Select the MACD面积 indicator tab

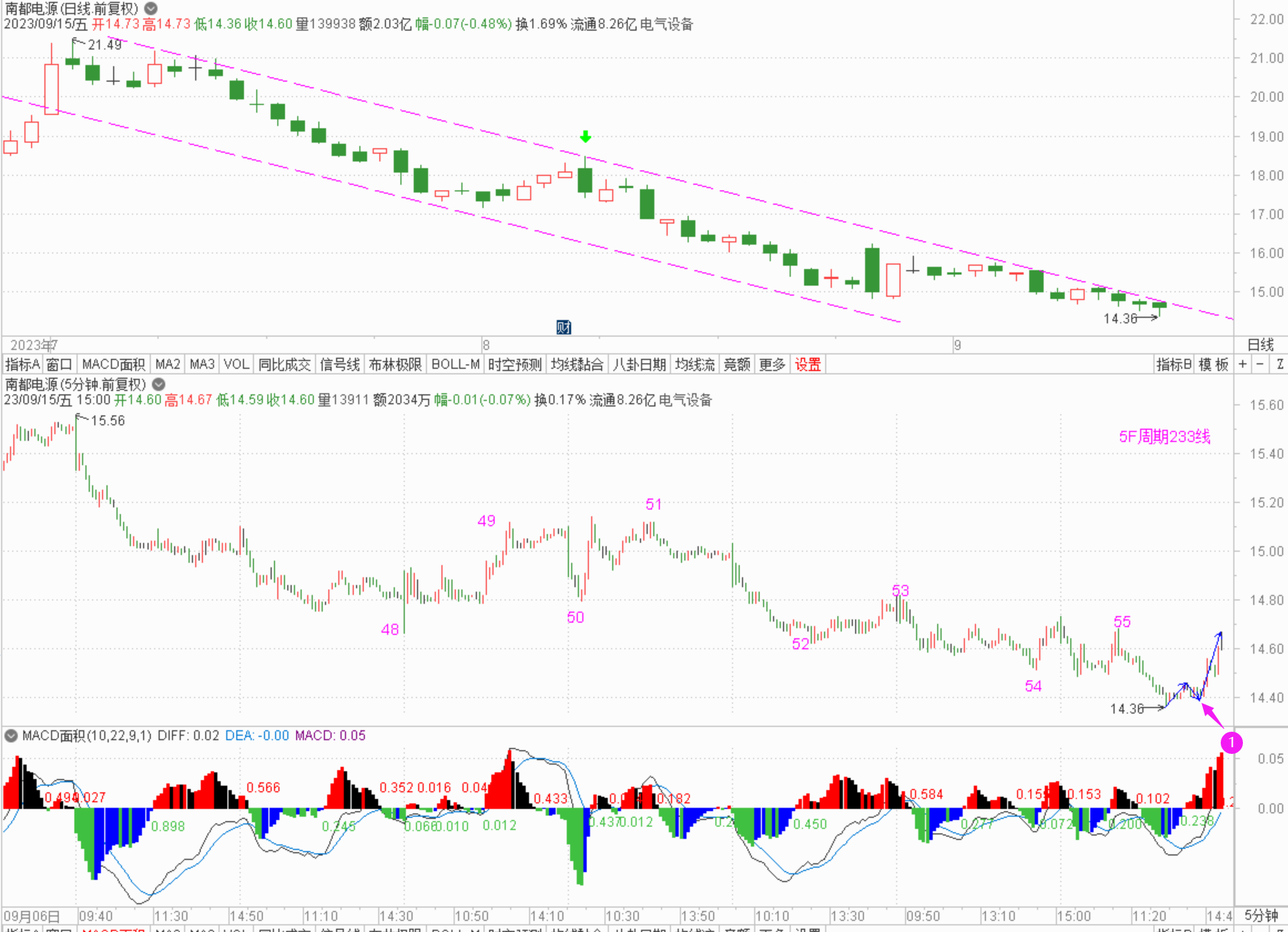113,364
